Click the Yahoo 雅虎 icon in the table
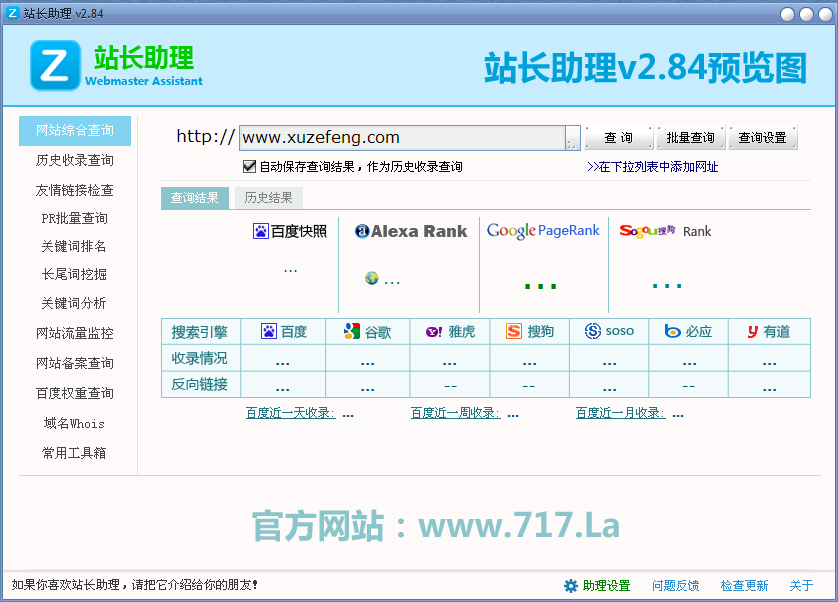This screenshot has width=838, height=602. 434,332
